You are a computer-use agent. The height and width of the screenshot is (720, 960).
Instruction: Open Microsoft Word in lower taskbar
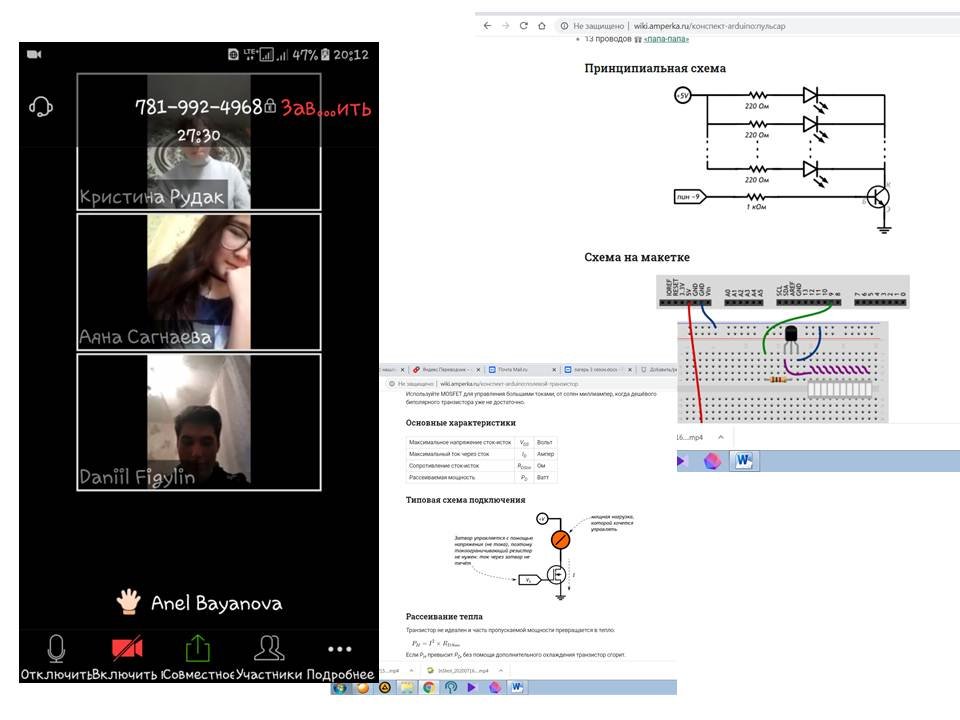tap(517, 688)
